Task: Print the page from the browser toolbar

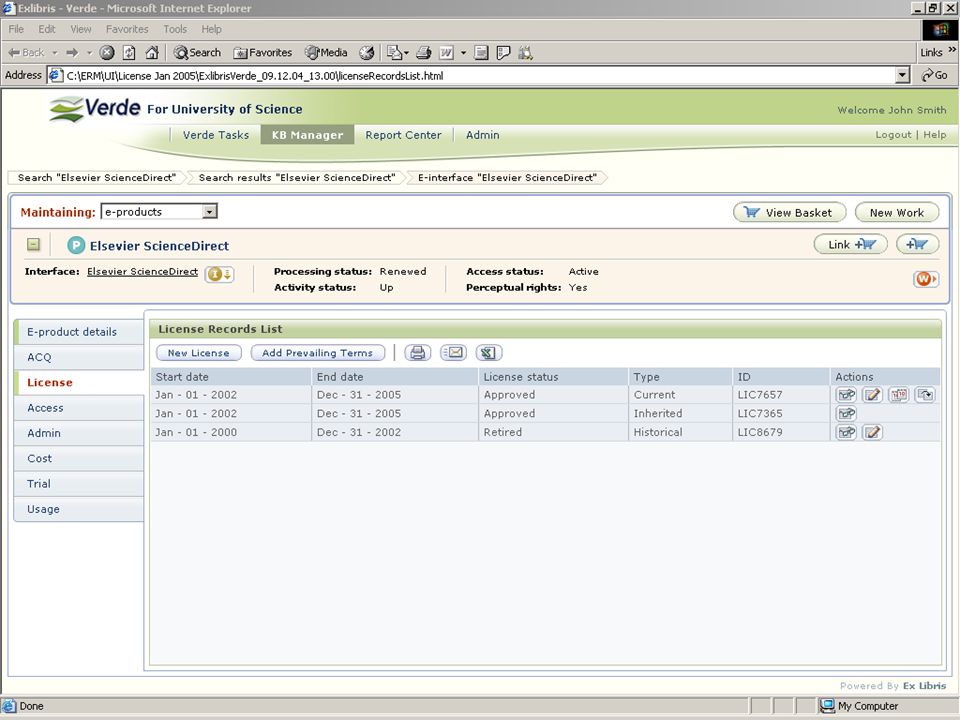Action: 424,53
